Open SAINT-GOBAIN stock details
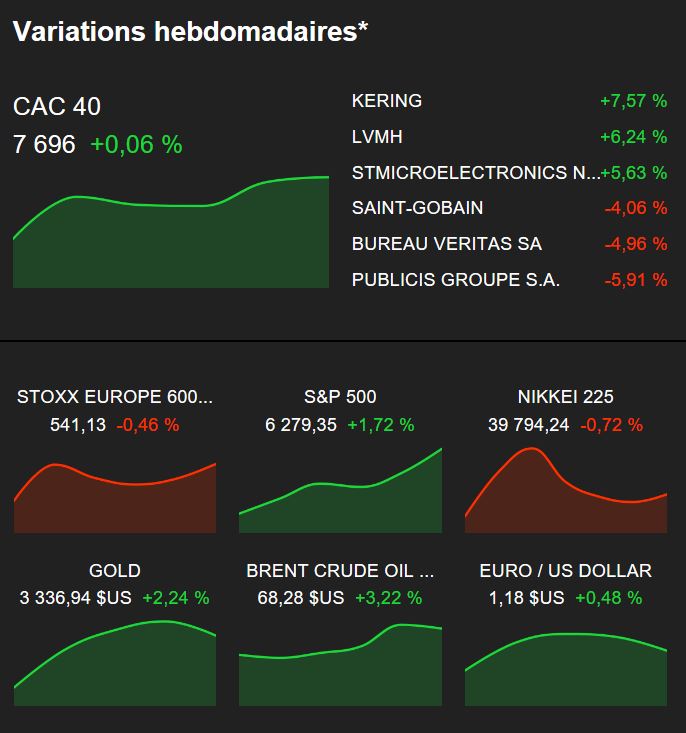Viewport: 686px width, 733px height. [509, 208]
